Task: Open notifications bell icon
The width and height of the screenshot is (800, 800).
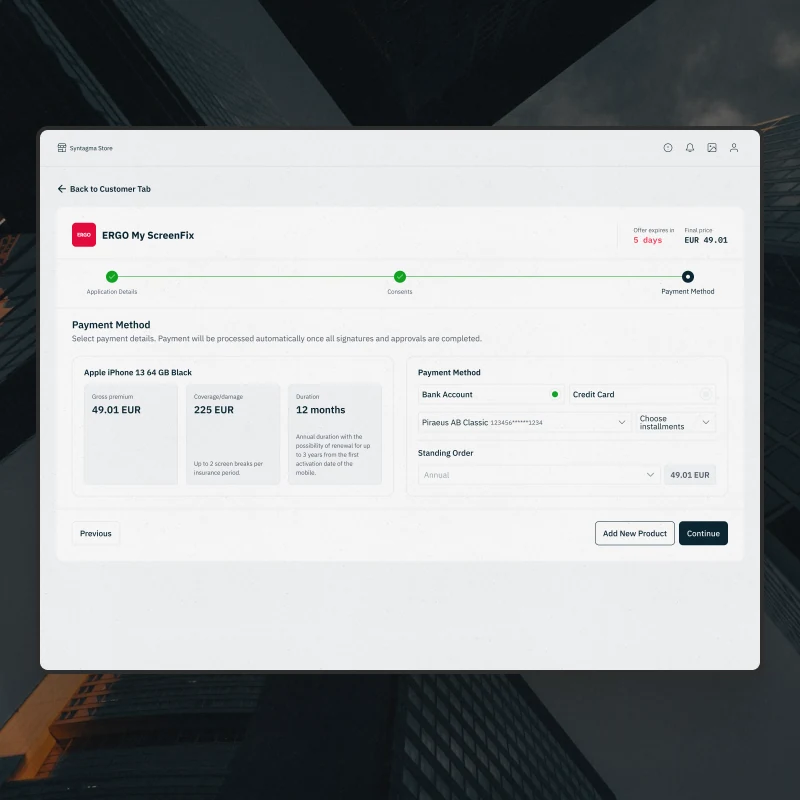Action: point(690,148)
